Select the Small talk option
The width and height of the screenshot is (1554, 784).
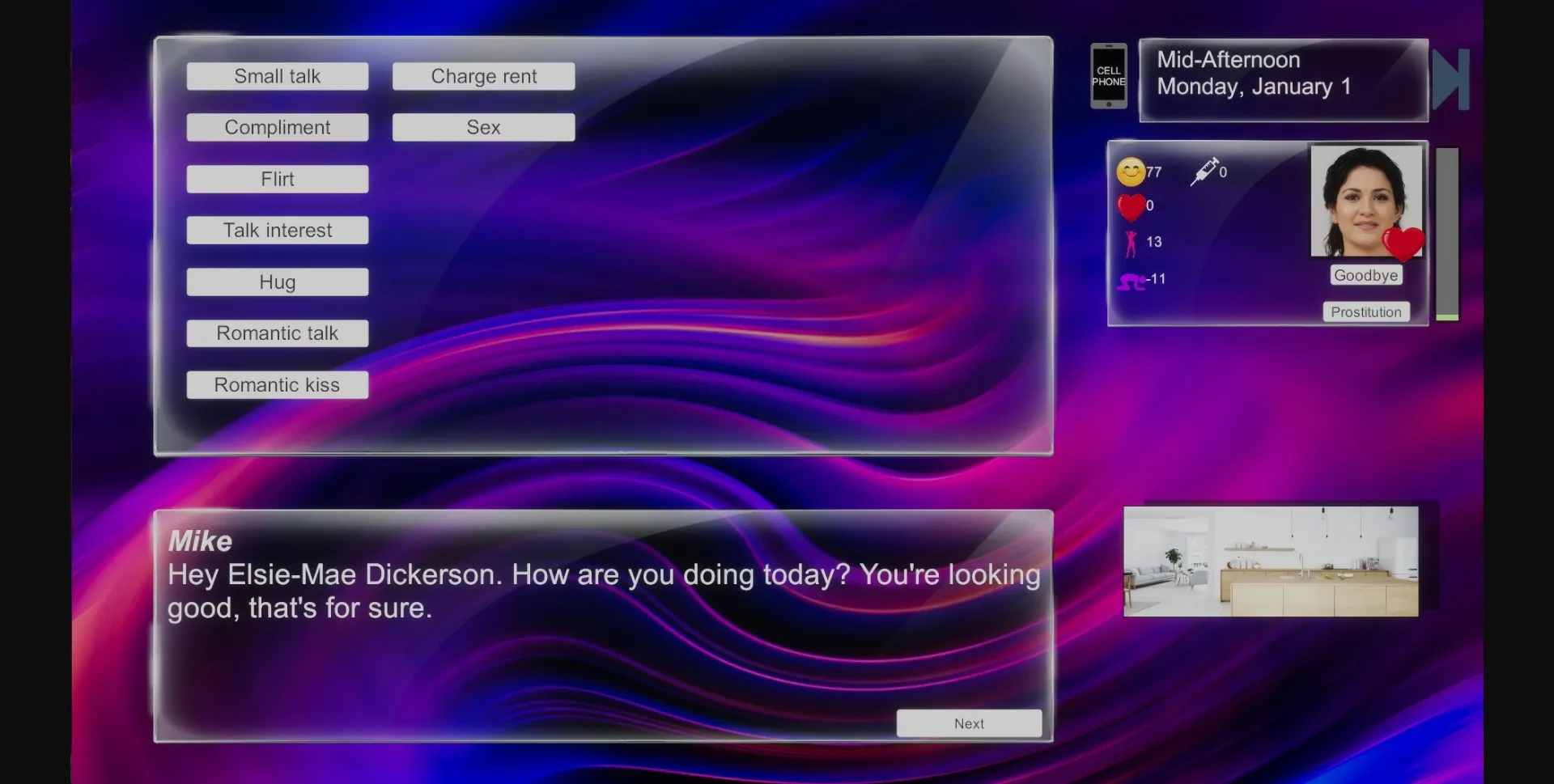coord(277,76)
